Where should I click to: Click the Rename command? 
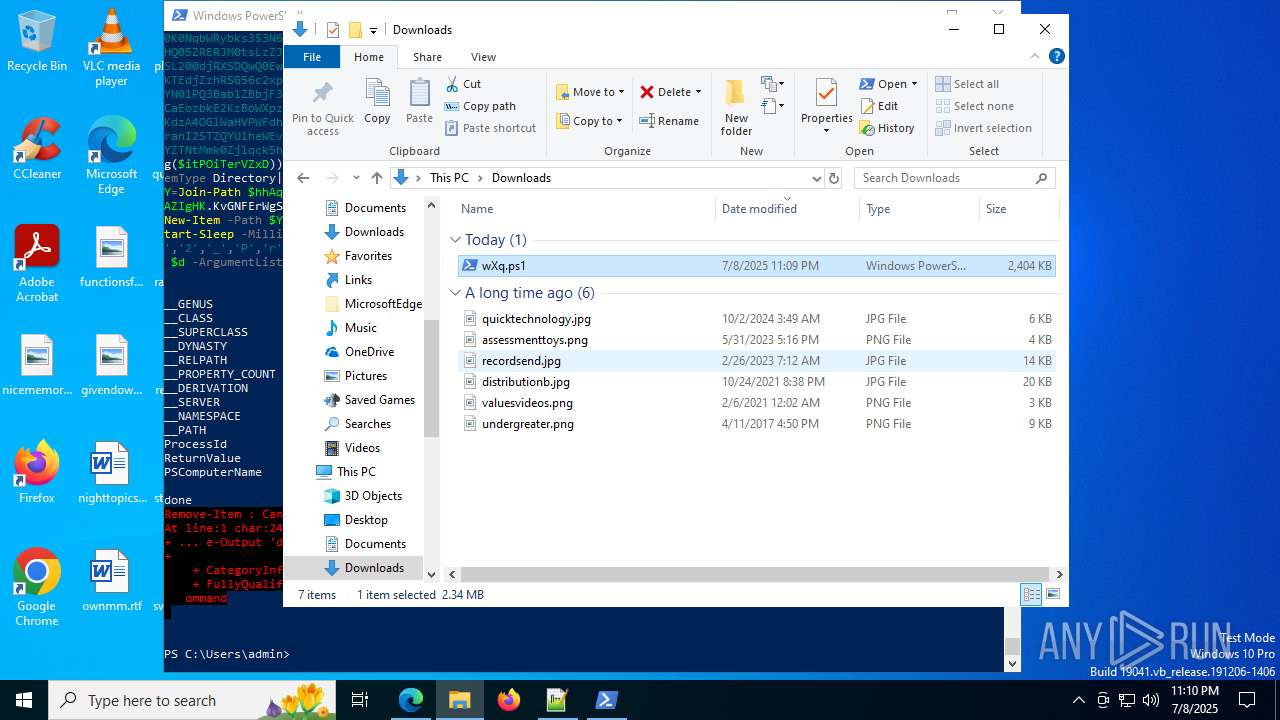coord(669,121)
